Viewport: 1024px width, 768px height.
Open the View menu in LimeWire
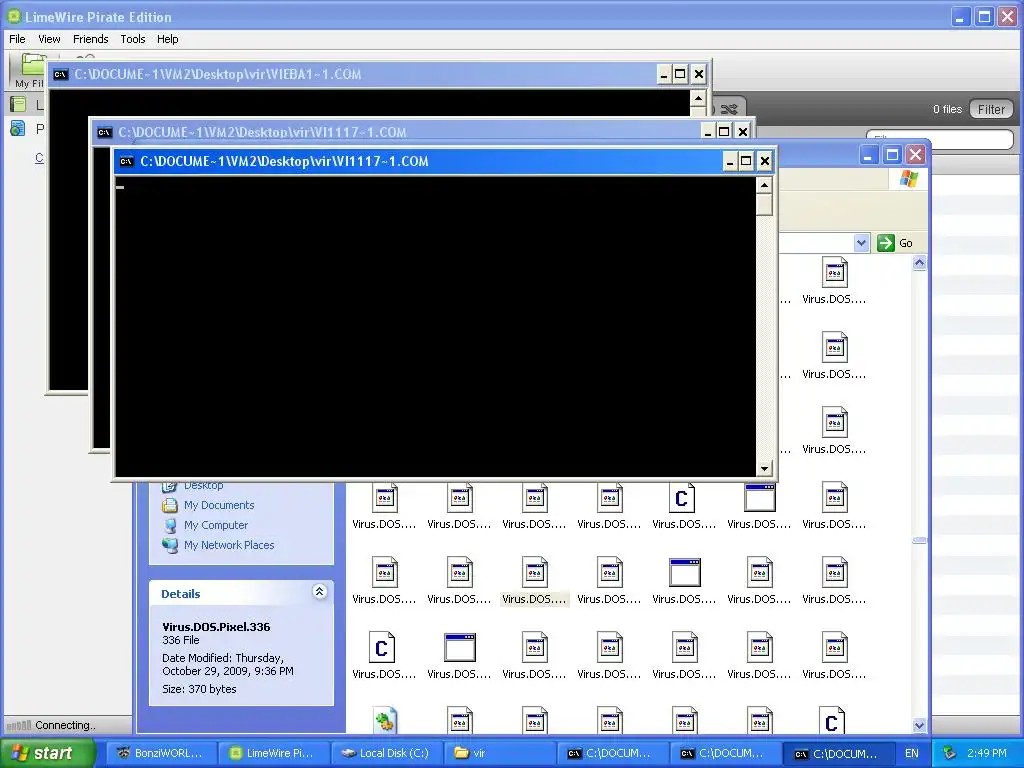[49, 39]
